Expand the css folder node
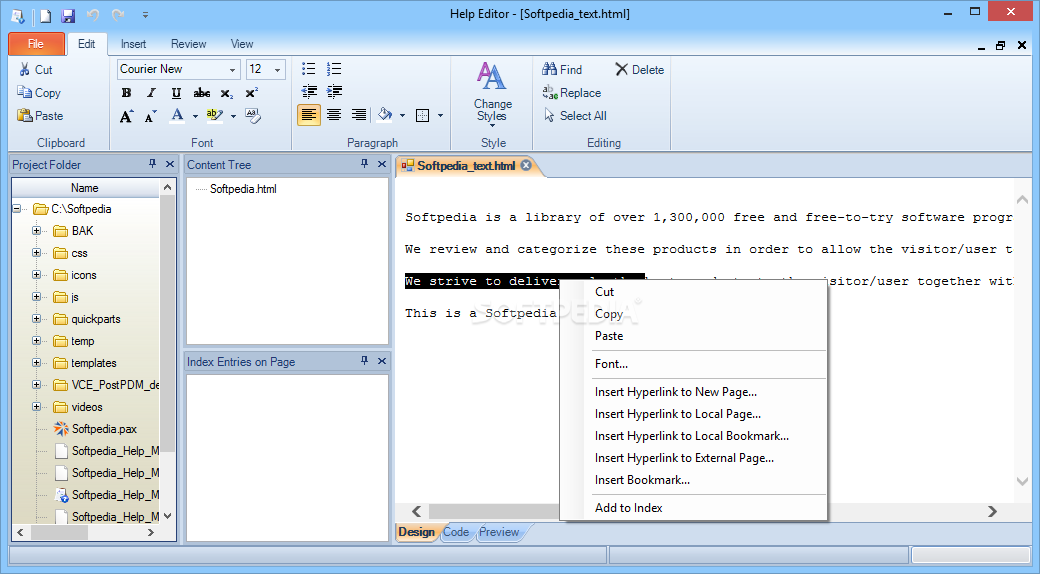This screenshot has height=574, width=1040. (x=36, y=253)
